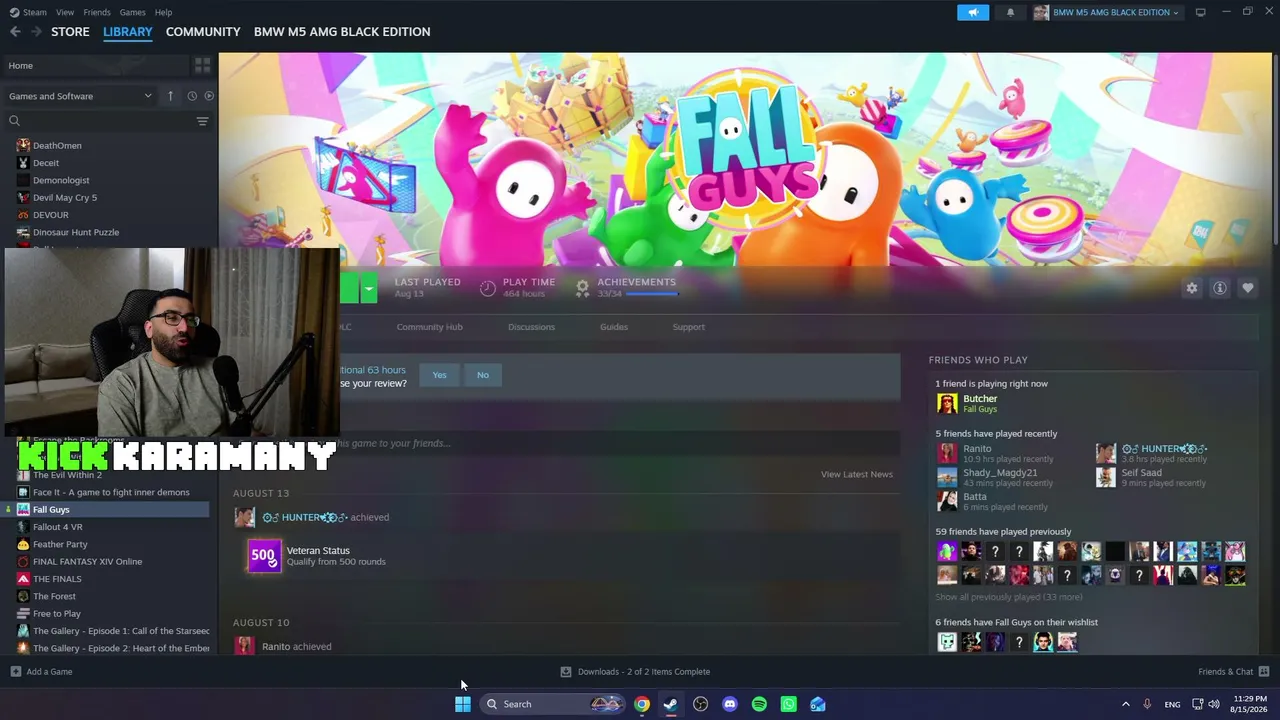Screen dimensions: 1280x720
Task: Click friend name Shady_Magdy21
Action: (1000, 473)
